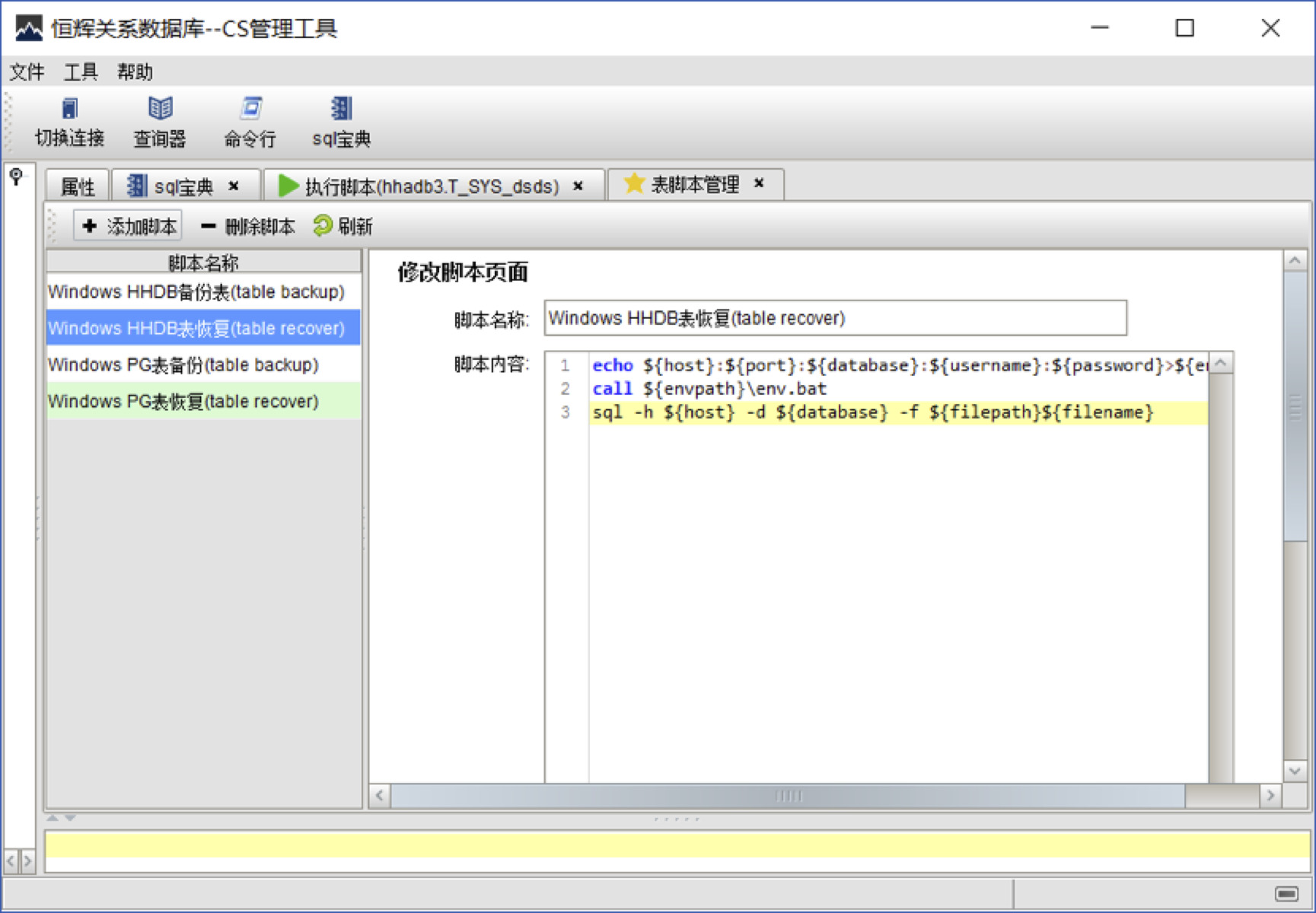
Task: Click the 删除脚本 button
Action: 247,226
